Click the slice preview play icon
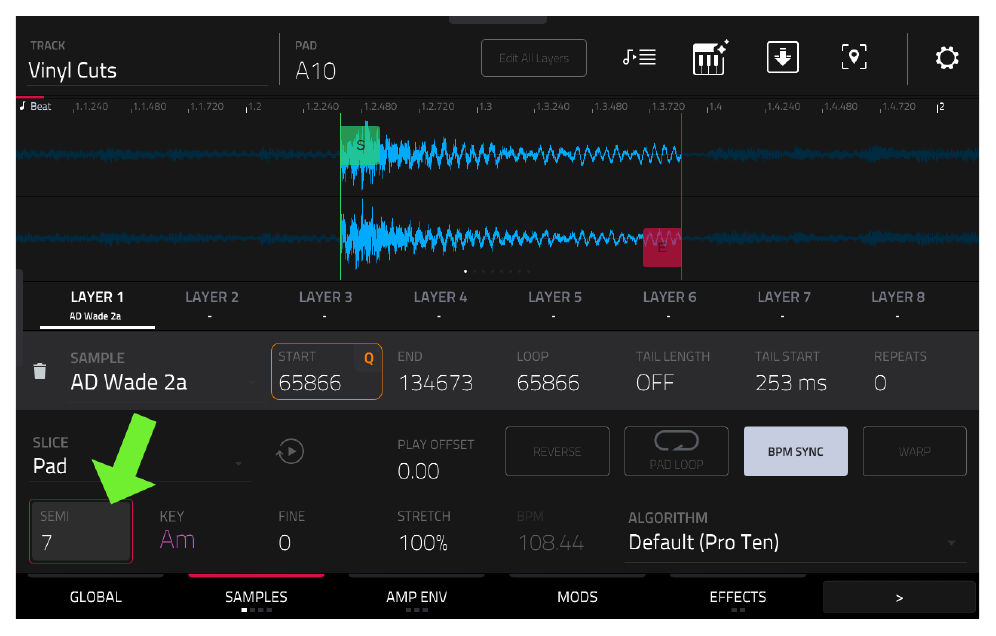Screen dimensions: 996x636 [290, 452]
